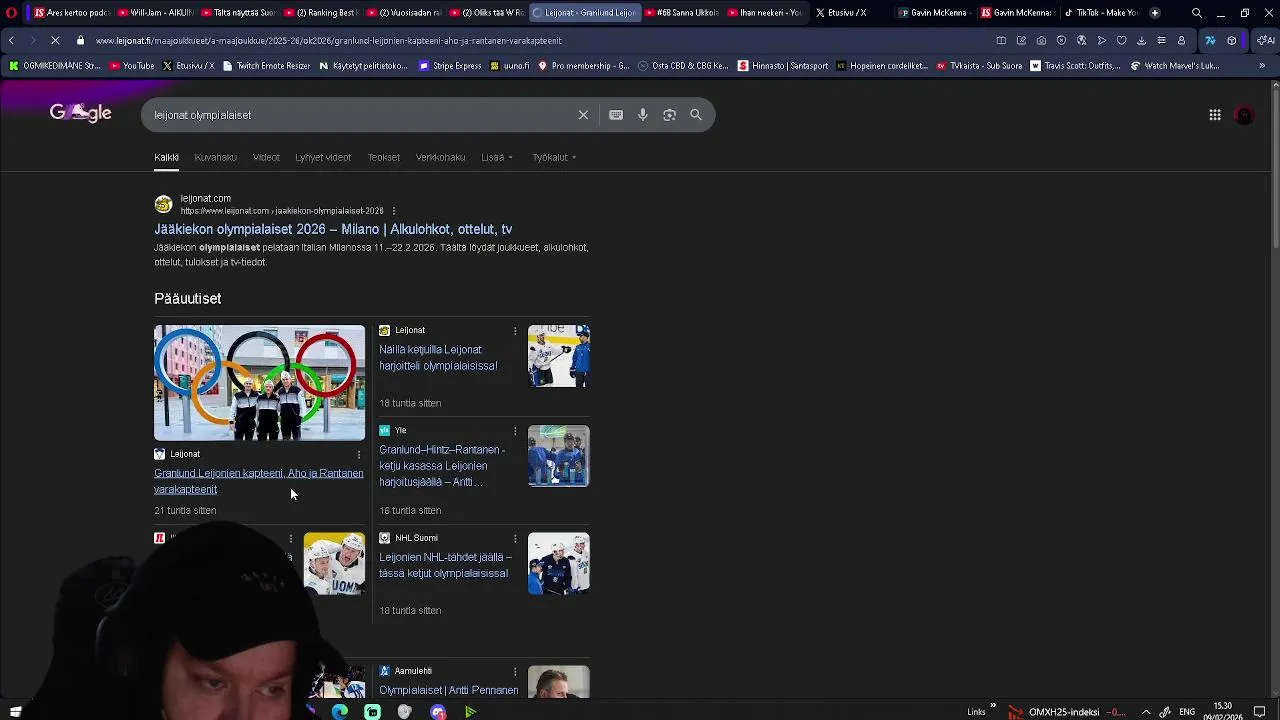
Task: Click into the Google search field
Action: pyautogui.click(x=360, y=115)
